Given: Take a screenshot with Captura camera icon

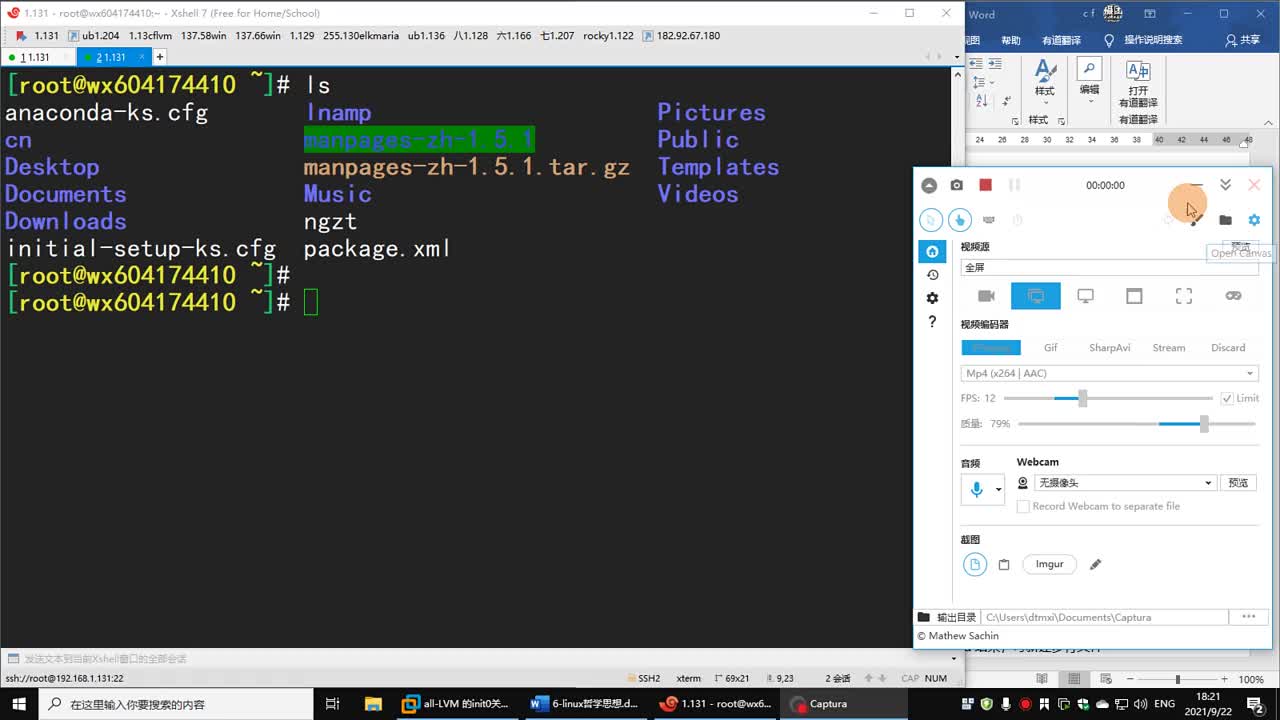Looking at the screenshot, I should click(957, 185).
